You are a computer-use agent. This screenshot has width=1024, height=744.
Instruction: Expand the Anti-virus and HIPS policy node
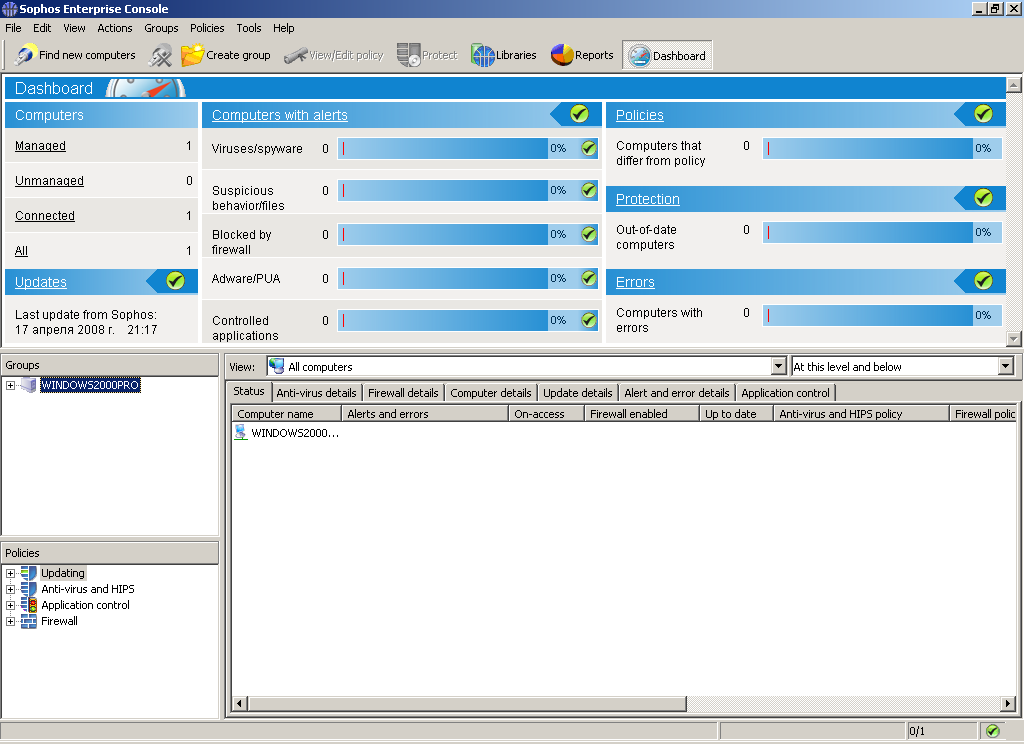pos(10,589)
